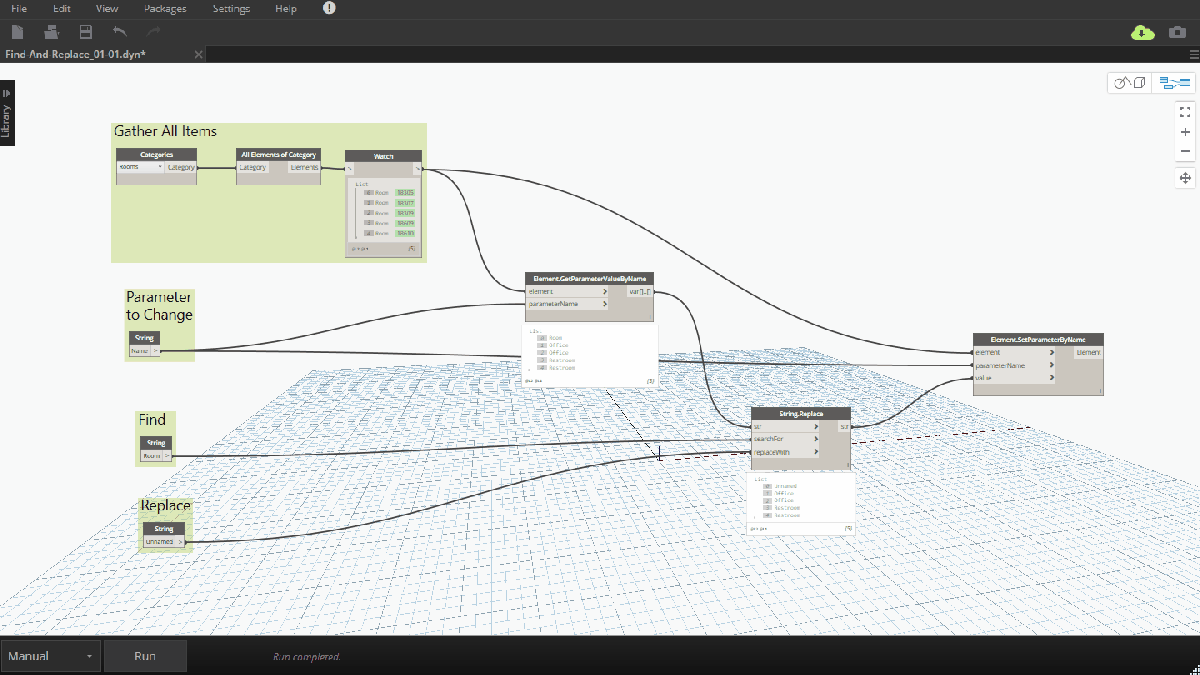The image size is (1200, 675).
Task: Open a file using the Open folder icon
Action: pos(50,31)
